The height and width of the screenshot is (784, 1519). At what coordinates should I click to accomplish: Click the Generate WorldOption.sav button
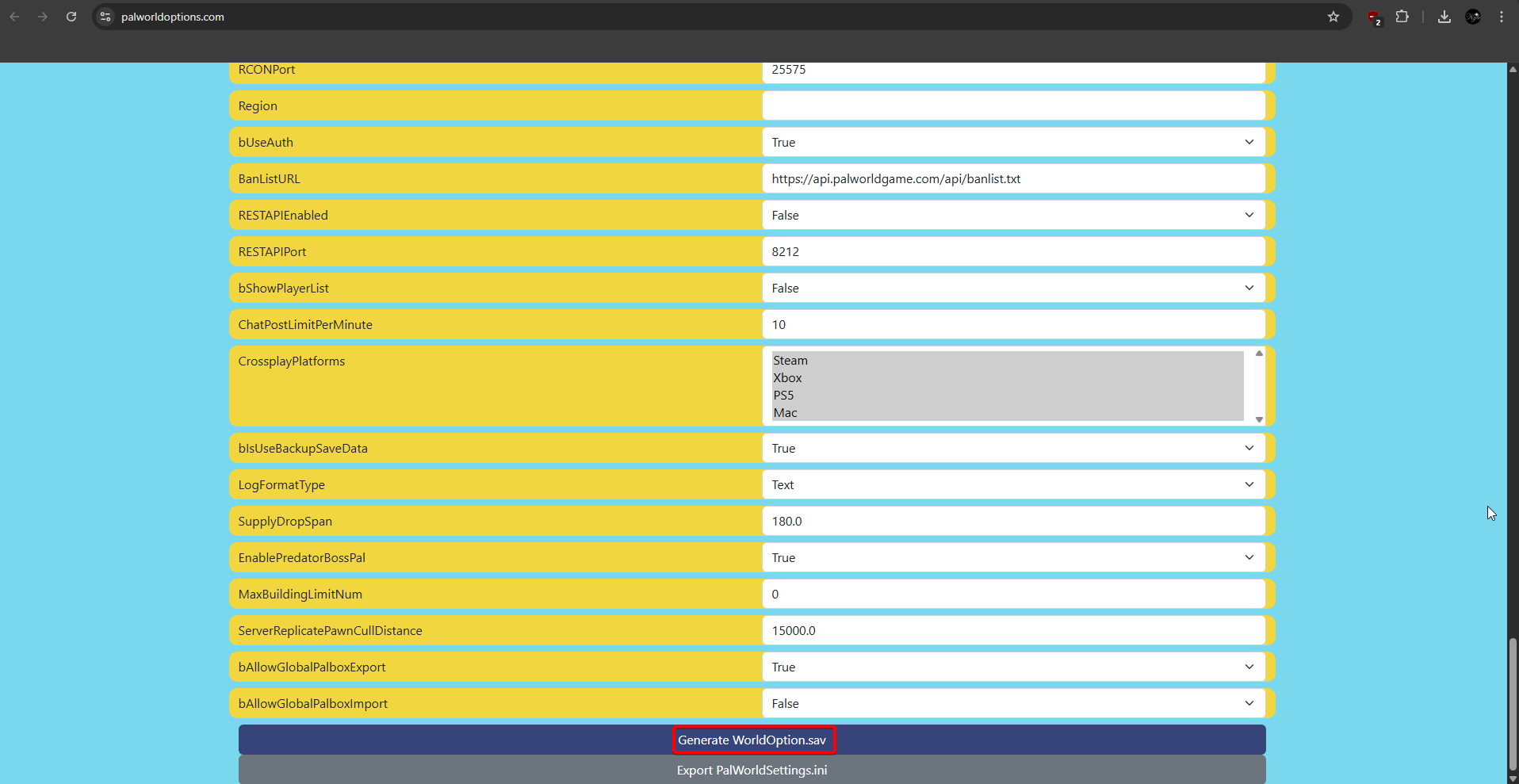752,740
